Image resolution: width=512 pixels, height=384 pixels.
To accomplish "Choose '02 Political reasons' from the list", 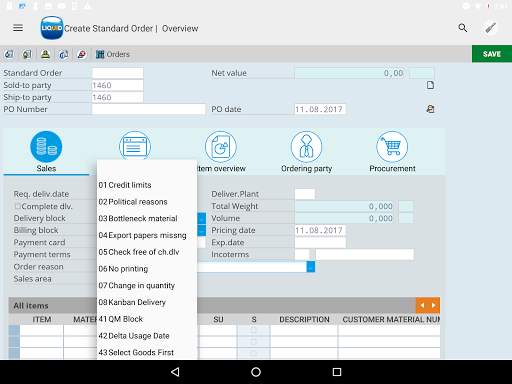I will coord(147,202).
